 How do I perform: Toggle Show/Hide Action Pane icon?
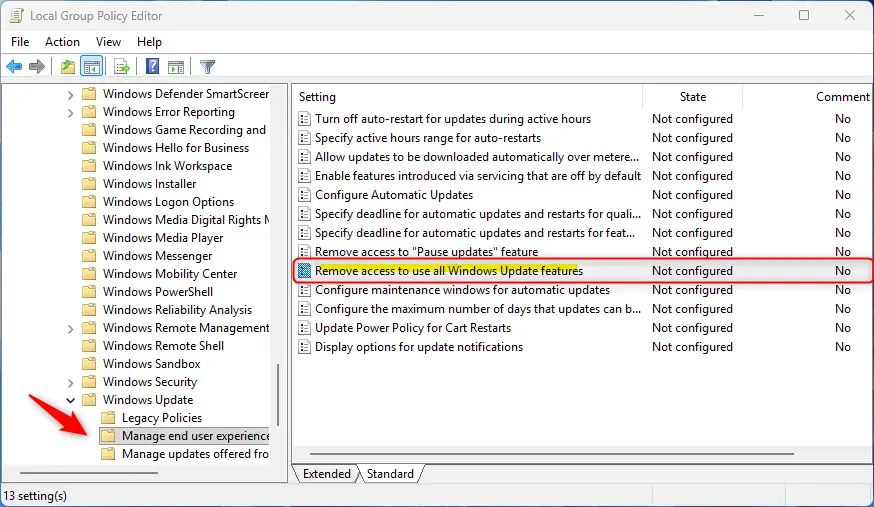(x=176, y=67)
